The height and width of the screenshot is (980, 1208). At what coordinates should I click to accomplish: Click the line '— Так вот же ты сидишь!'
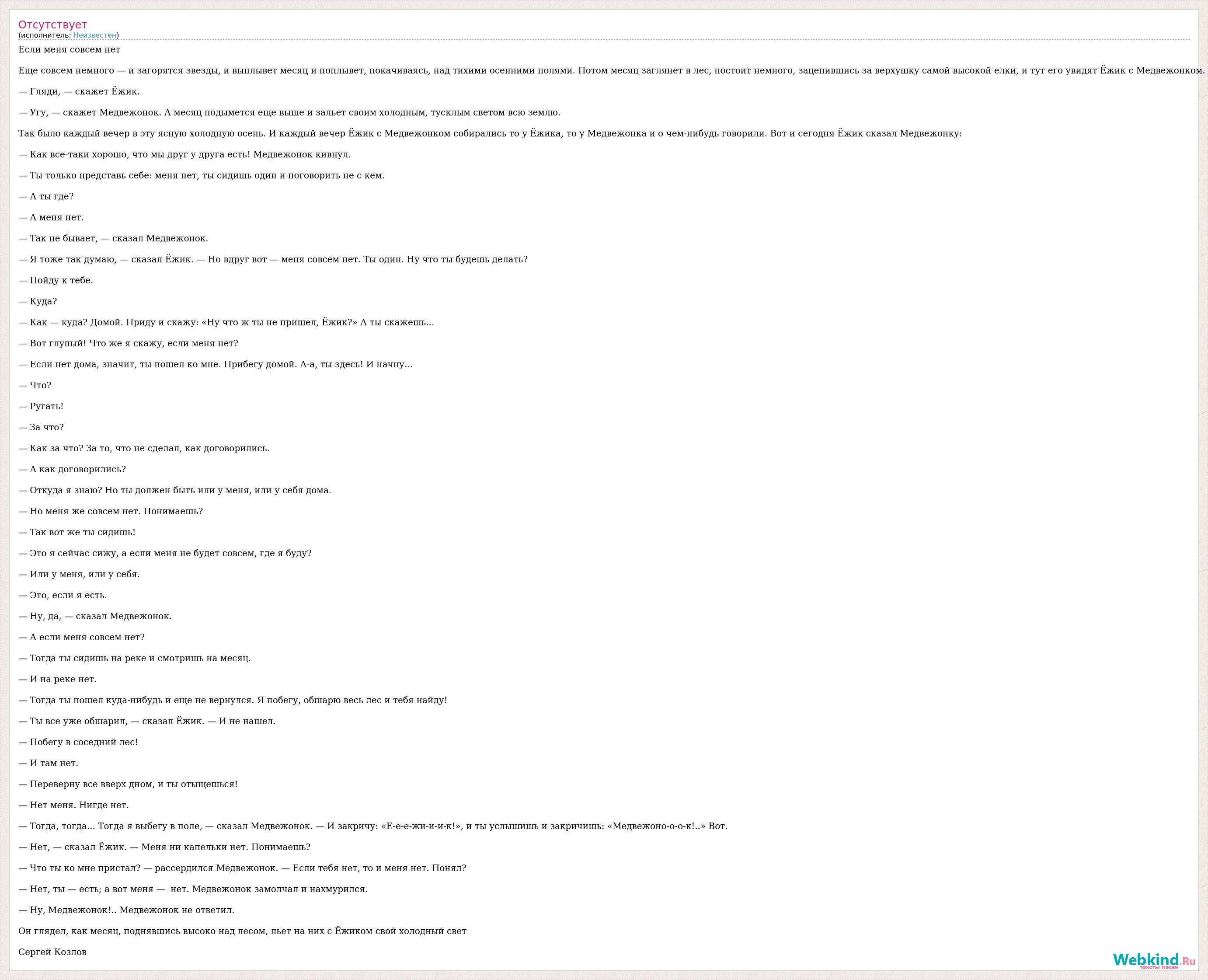[77, 532]
